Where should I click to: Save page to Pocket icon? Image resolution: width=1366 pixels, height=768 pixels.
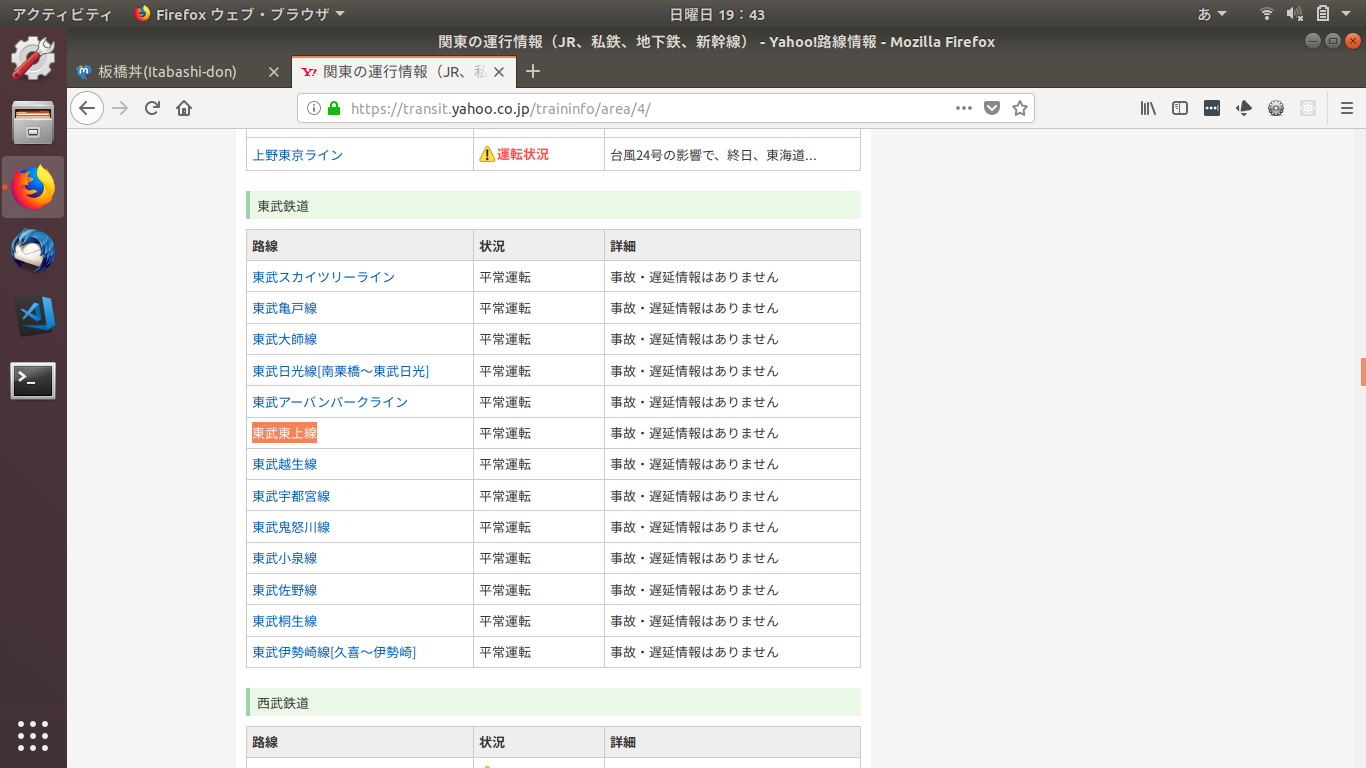(991, 108)
